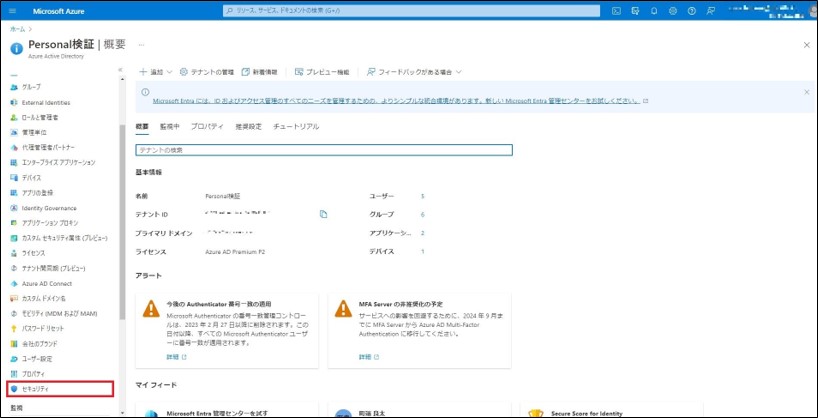
Task: Click the ロールと管理者 sidebar icon
Action: tap(14, 117)
